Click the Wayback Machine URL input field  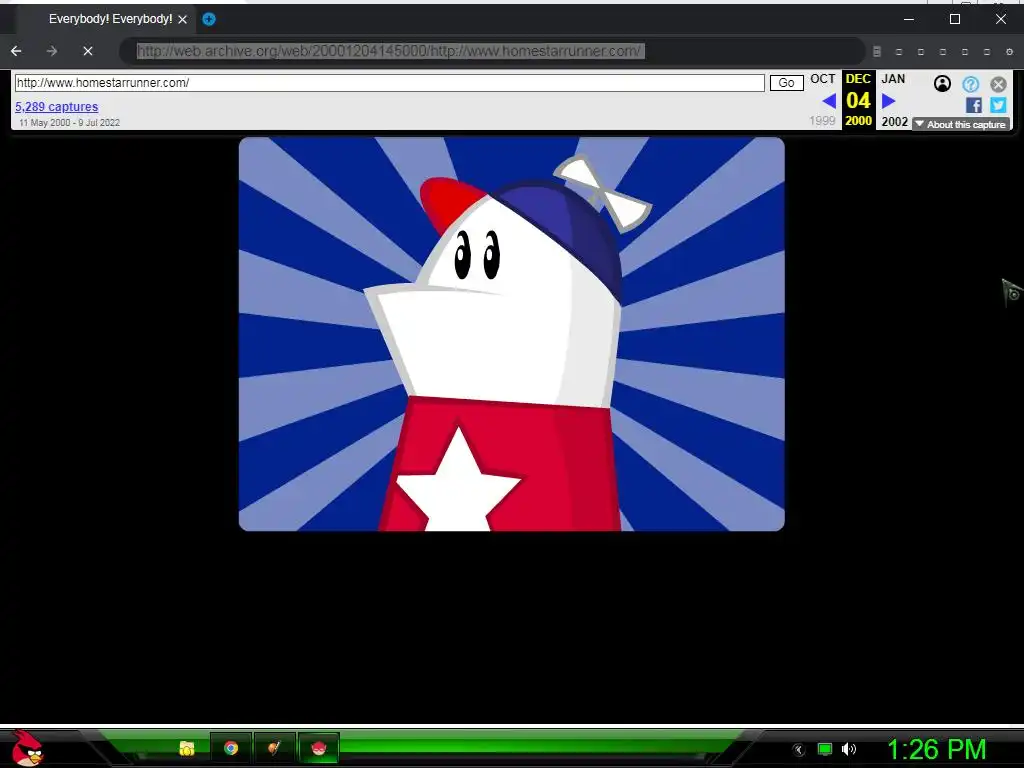389,83
